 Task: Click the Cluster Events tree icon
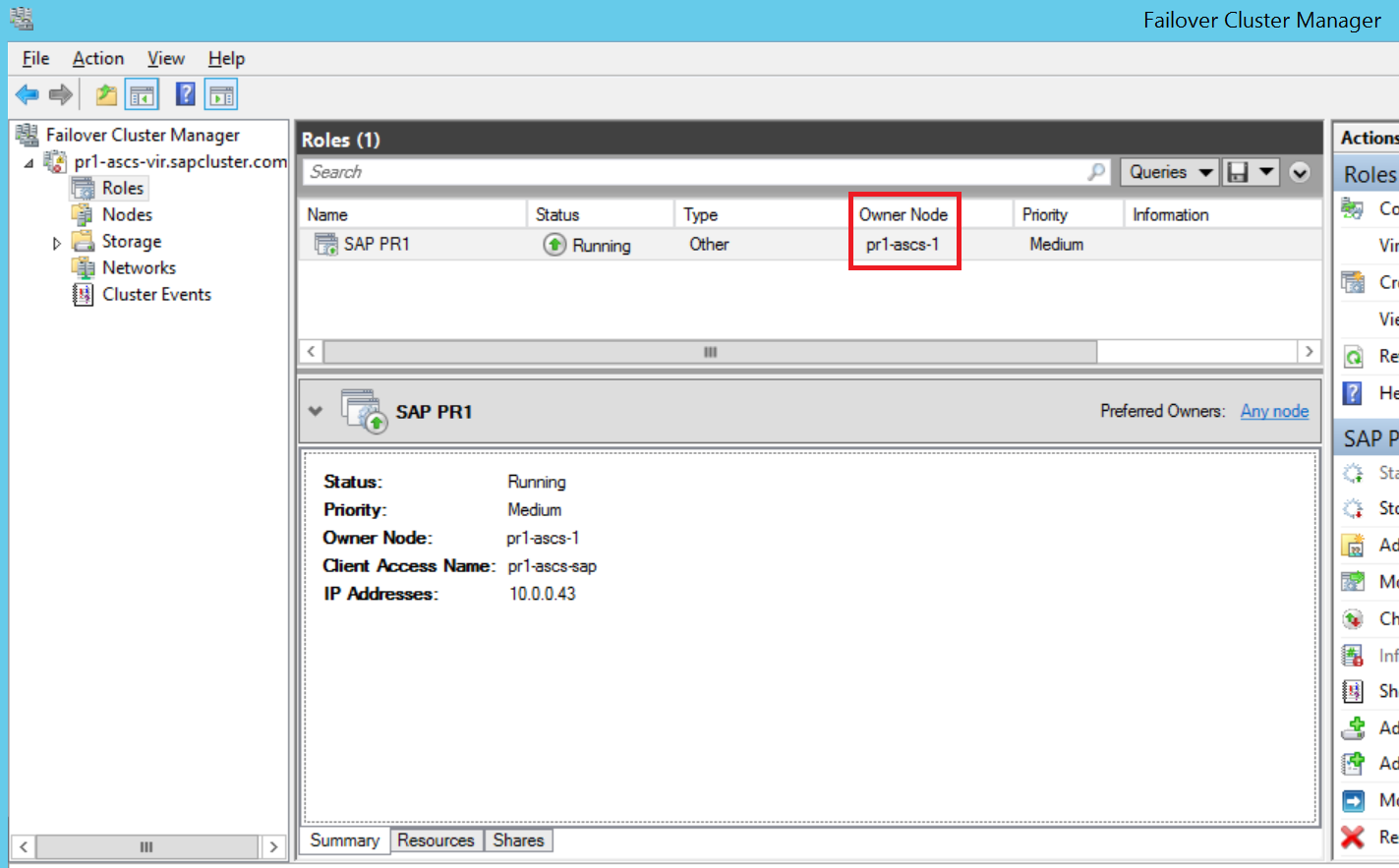[84, 294]
